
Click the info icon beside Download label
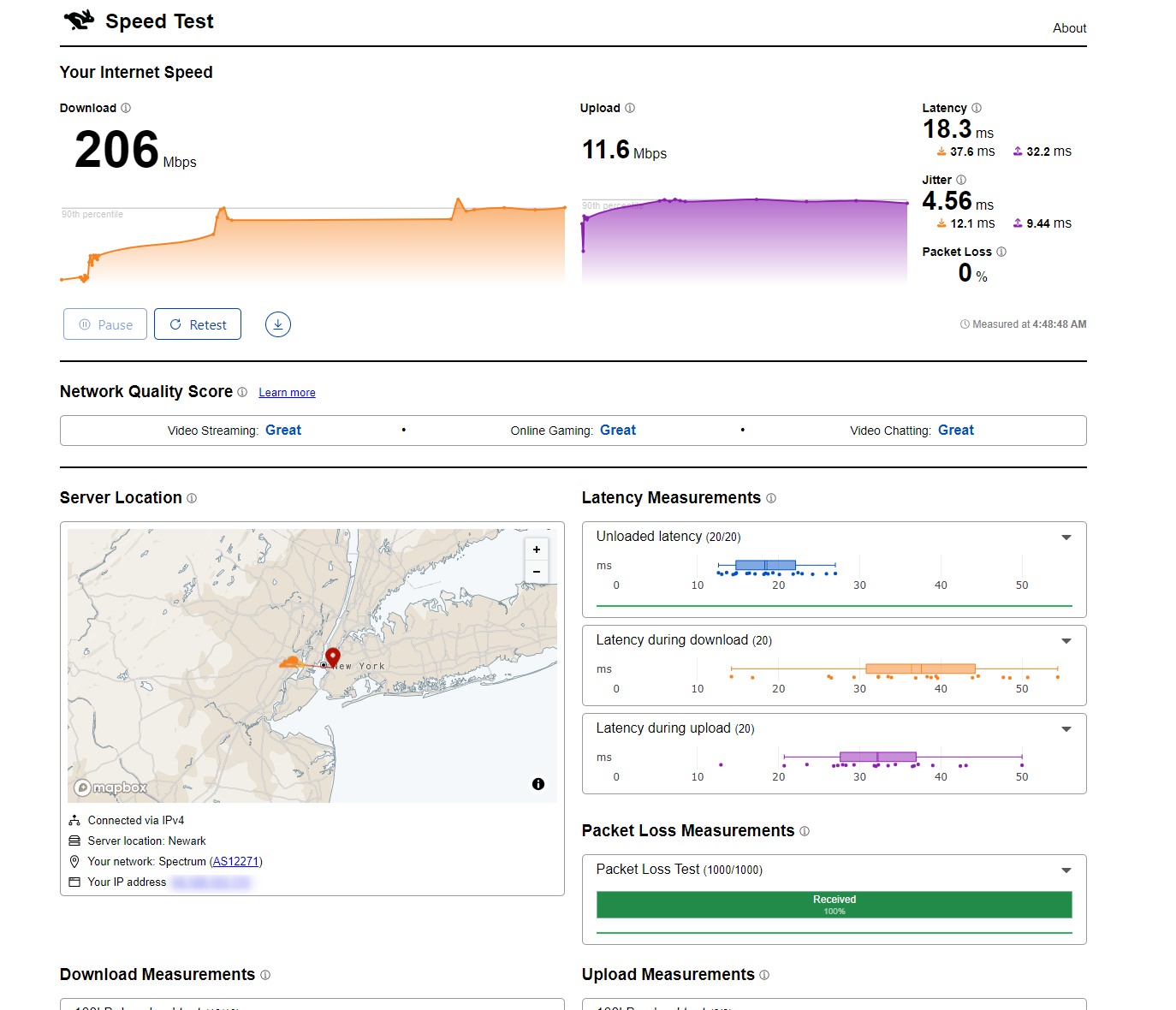[126, 108]
